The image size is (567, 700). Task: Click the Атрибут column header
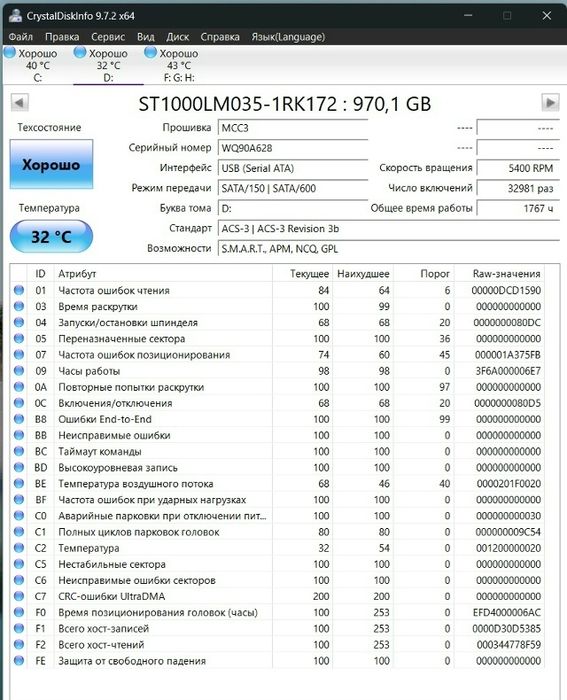(163, 274)
